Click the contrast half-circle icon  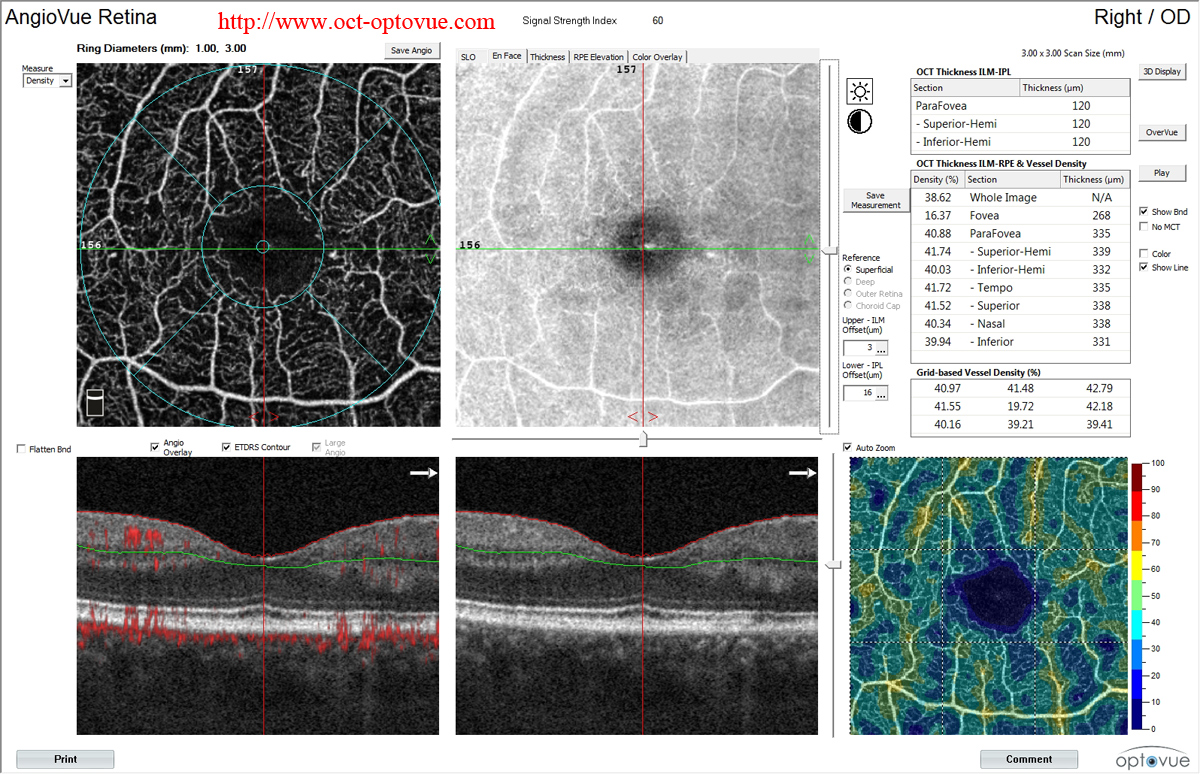pos(859,122)
